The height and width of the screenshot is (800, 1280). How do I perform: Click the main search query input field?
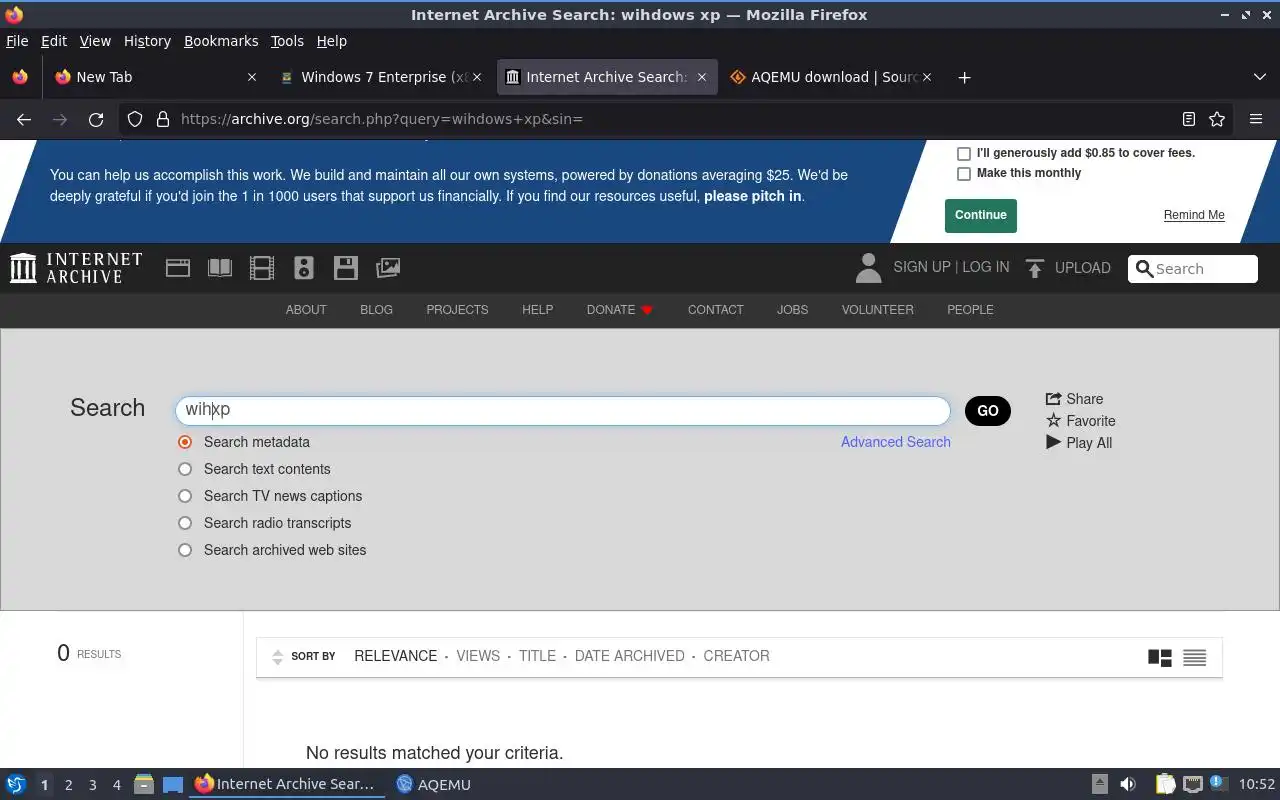tap(563, 410)
